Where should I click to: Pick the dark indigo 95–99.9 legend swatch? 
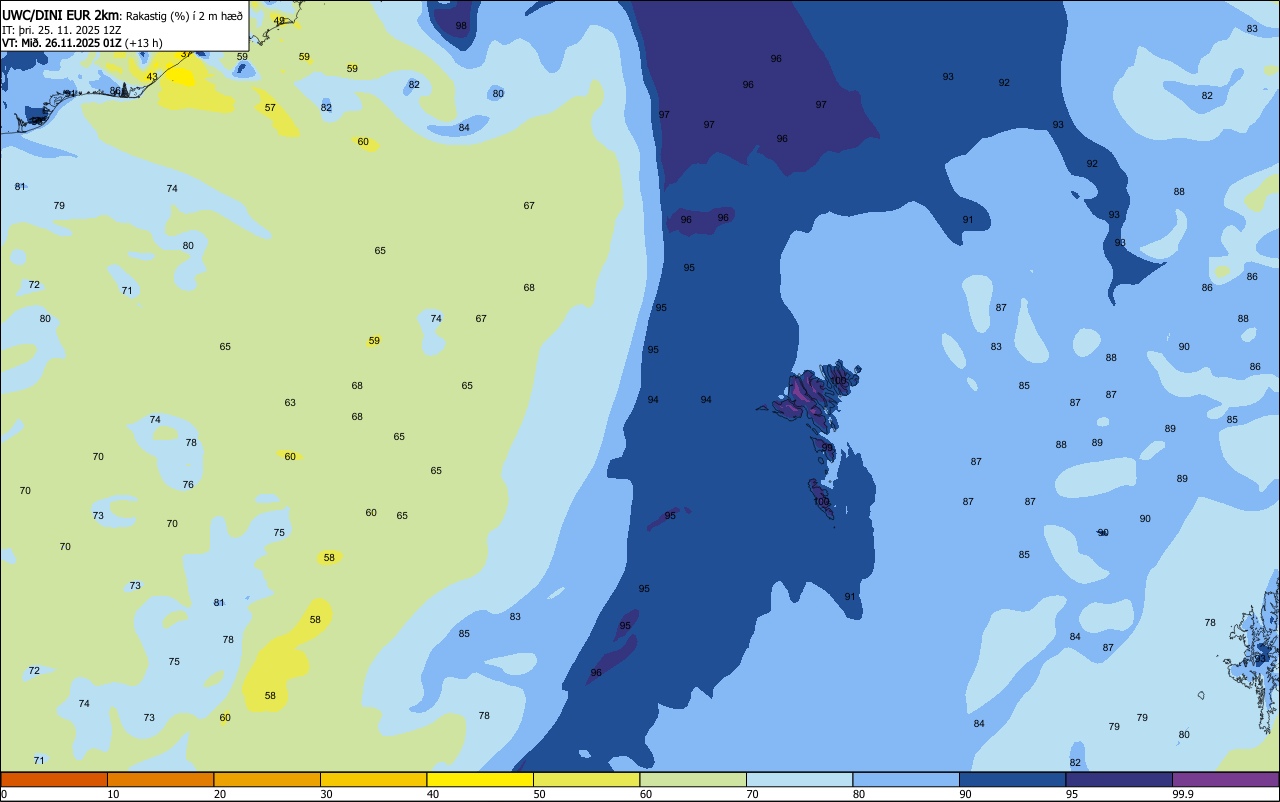pyautogui.click(x=1119, y=779)
